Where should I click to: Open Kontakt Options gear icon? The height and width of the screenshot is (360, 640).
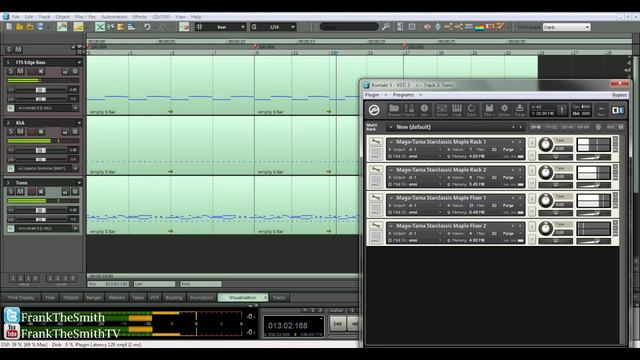pyautogui.click(x=504, y=110)
